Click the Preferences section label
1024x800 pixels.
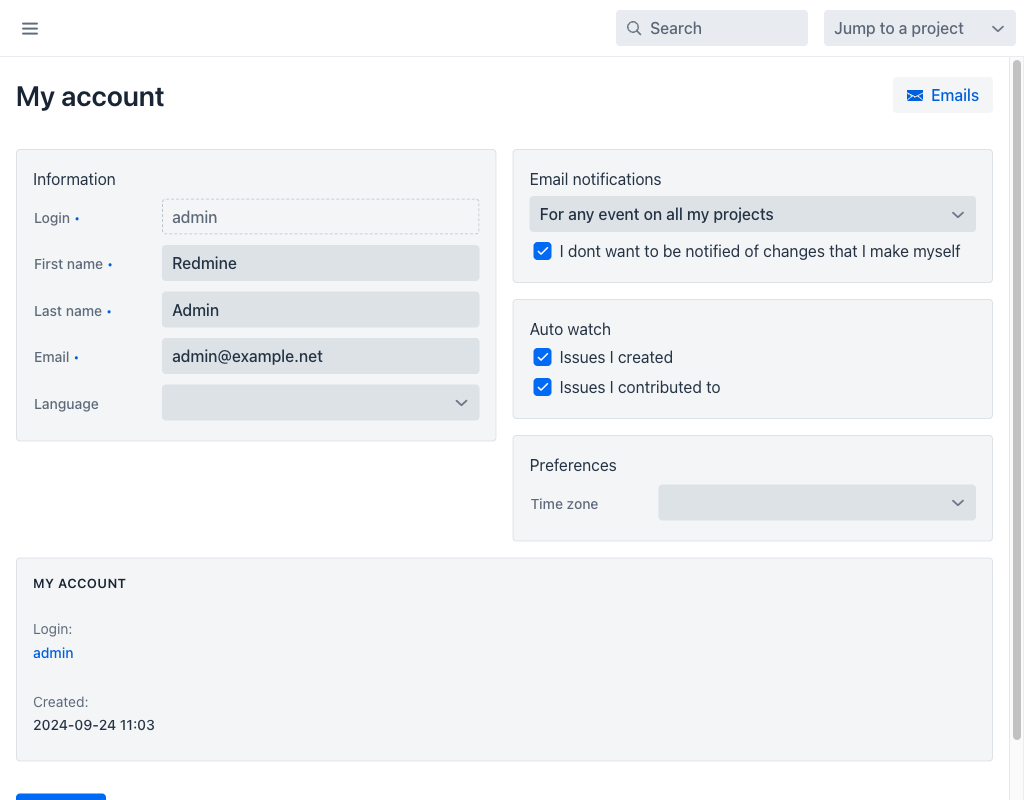(x=573, y=465)
